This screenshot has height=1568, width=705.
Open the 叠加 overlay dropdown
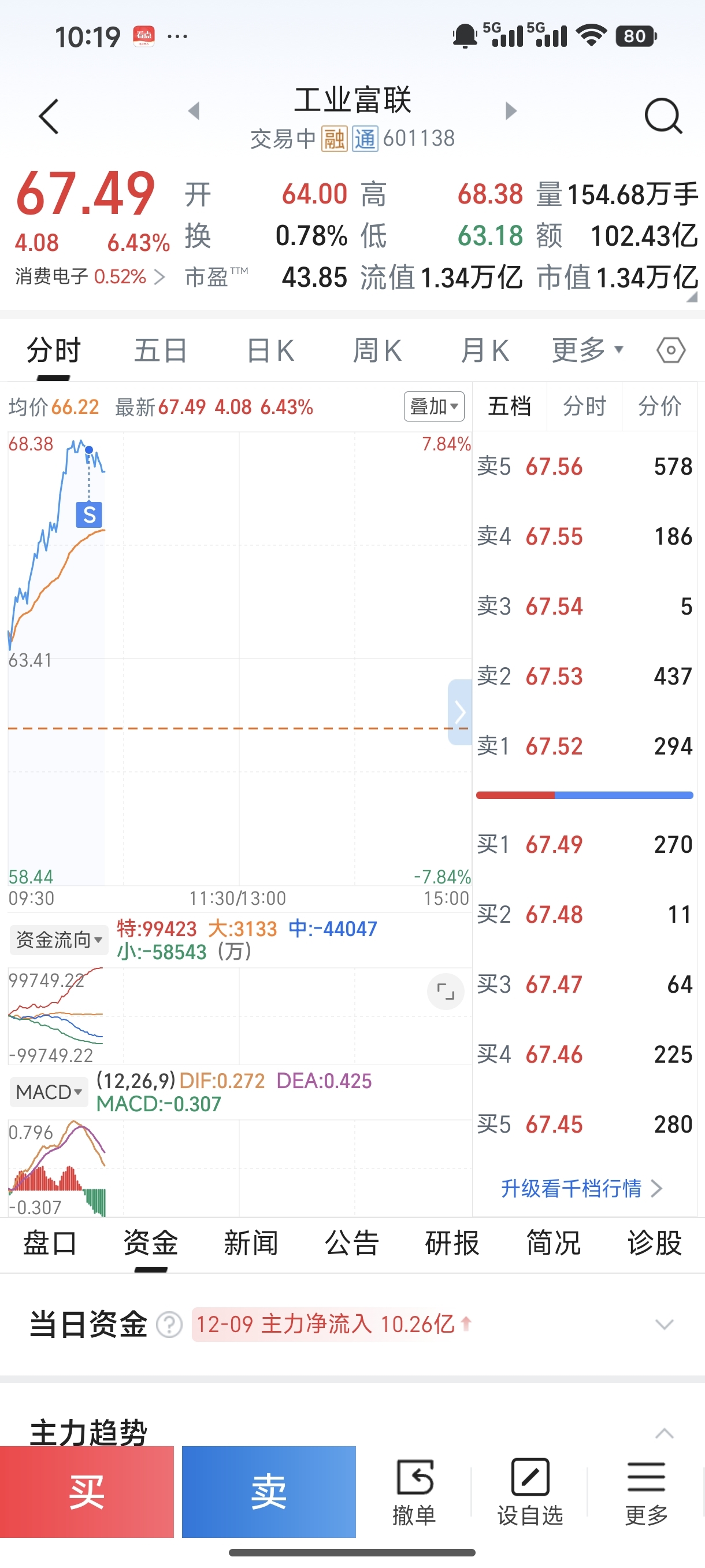point(434,406)
